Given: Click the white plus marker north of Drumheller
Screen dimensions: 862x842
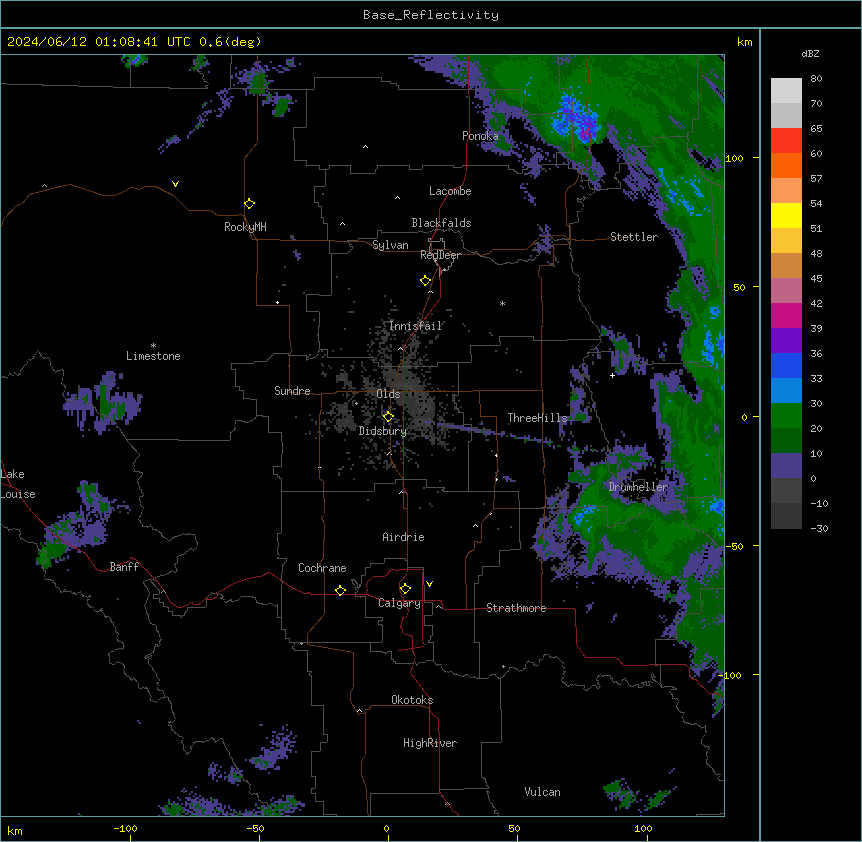Looking at the screenshot, I should (x=612, y=375).
